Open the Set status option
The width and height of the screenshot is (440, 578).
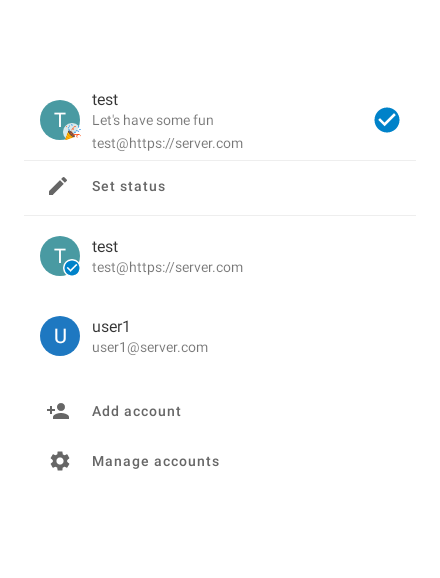pyautogui.click(x=220, y=187)
